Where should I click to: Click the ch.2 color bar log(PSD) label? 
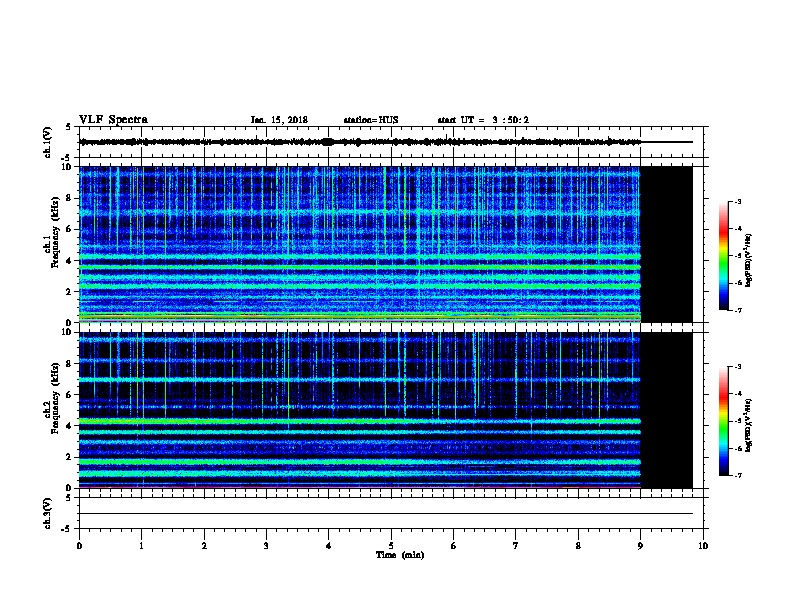point(748,425)
